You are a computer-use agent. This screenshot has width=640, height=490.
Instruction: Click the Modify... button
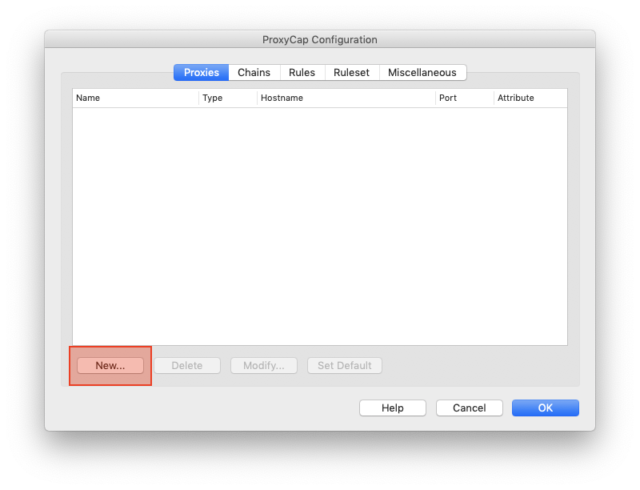pyautogui.click(x=264, y=365)
